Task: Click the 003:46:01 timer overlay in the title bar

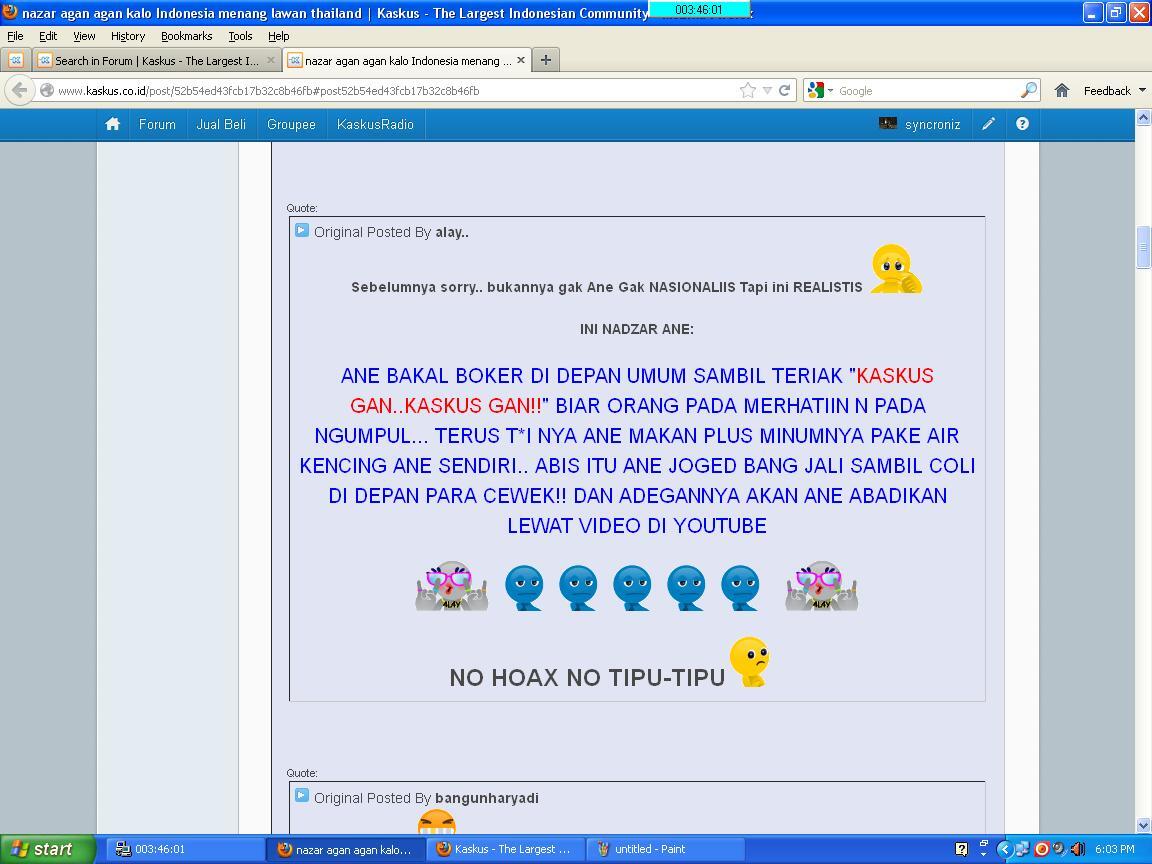Action: pyautogui.click(x=699, y=10)
